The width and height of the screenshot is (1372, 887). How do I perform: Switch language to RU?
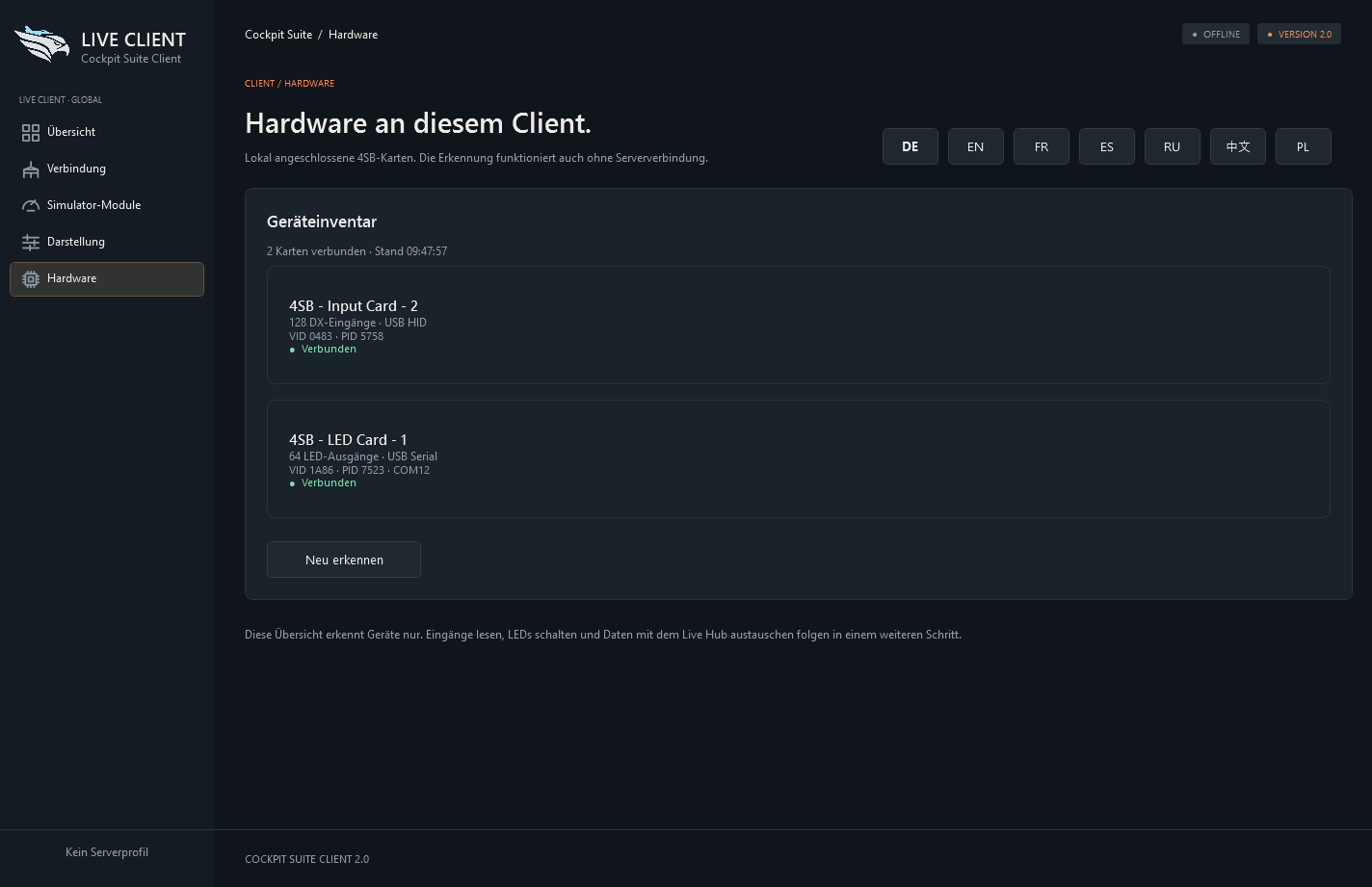(1173, 146)
